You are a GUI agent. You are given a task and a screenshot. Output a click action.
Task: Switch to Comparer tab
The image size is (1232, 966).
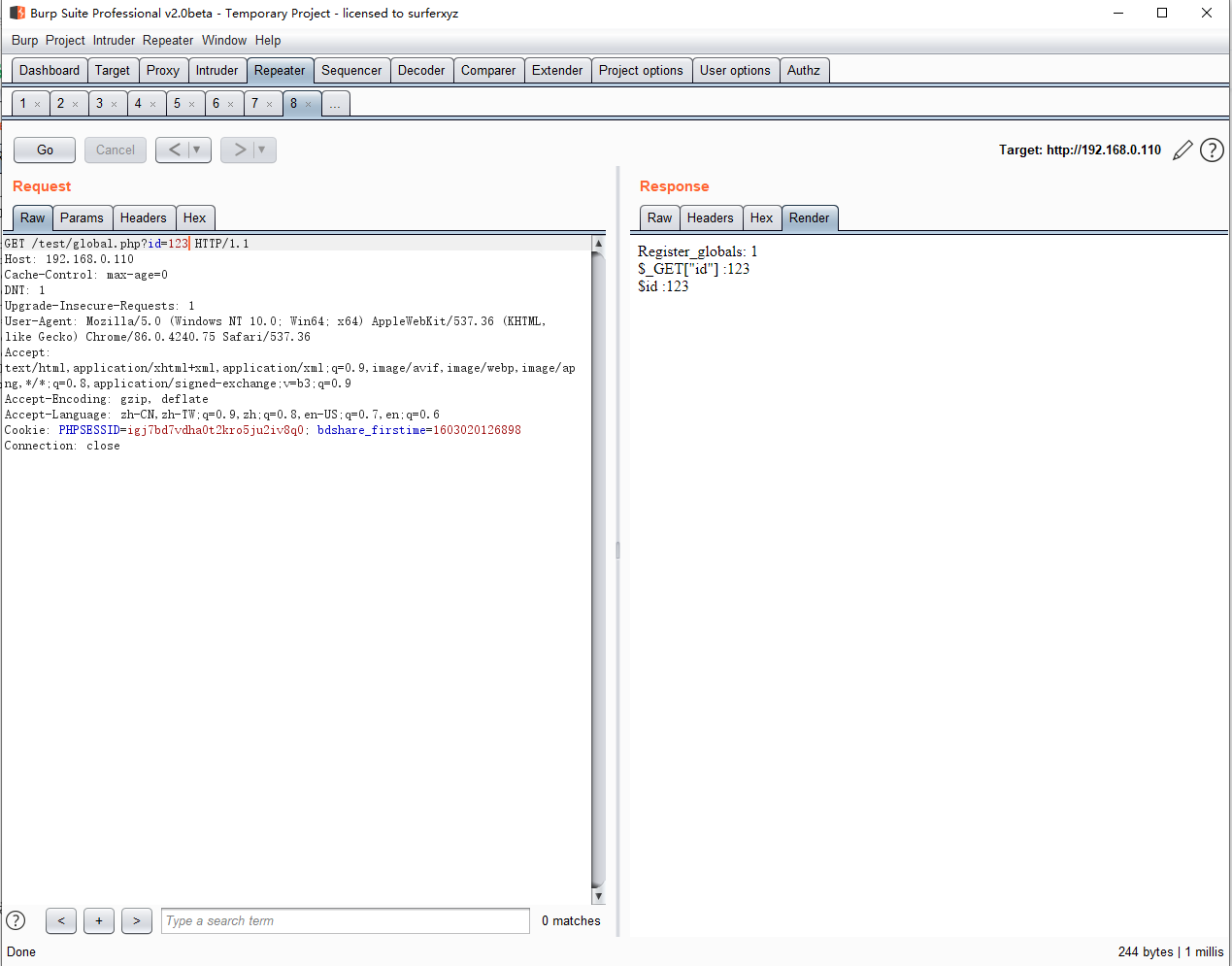(488, 70)
